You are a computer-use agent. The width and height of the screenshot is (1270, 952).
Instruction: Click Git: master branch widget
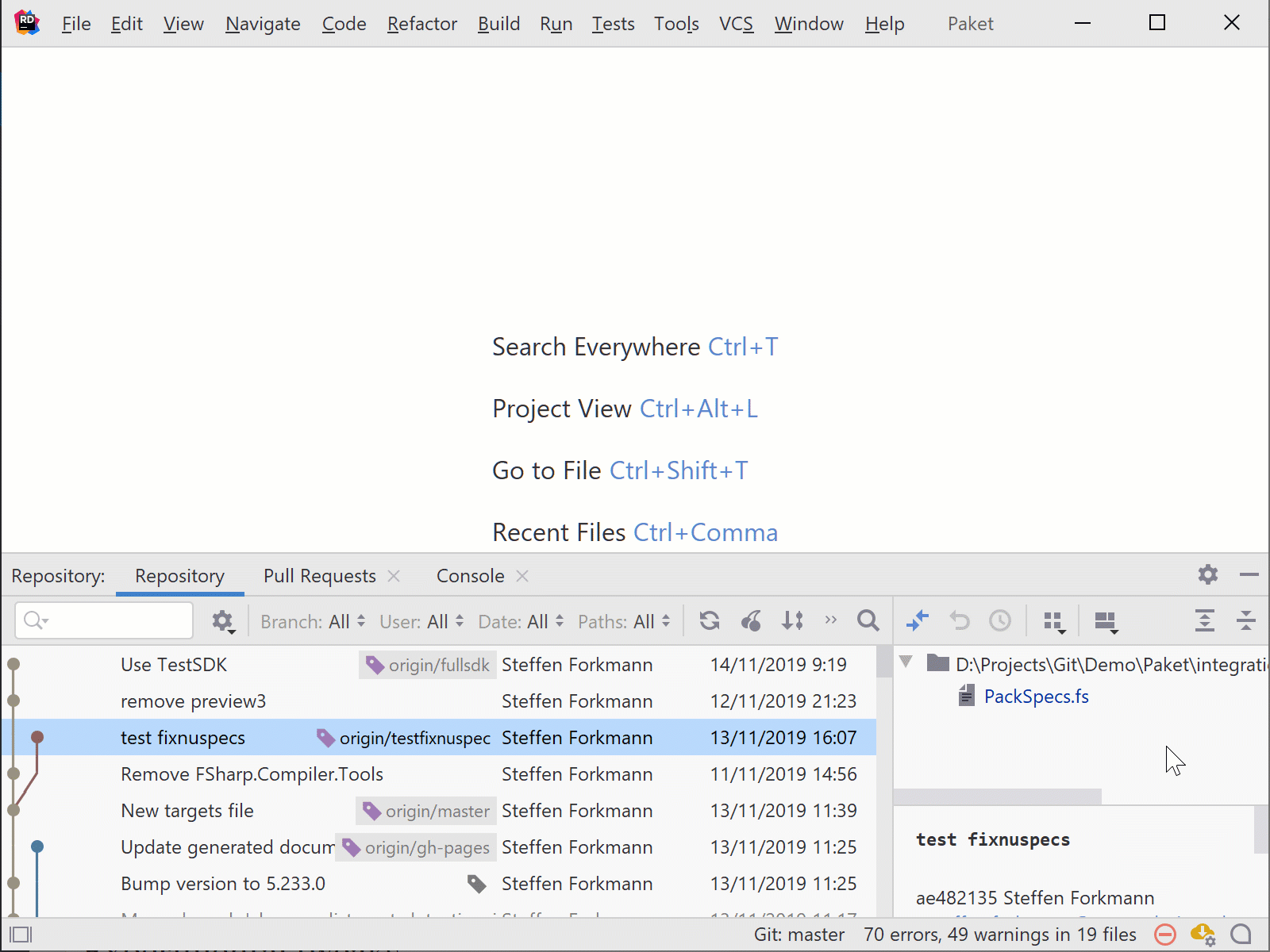coord(799,935)
